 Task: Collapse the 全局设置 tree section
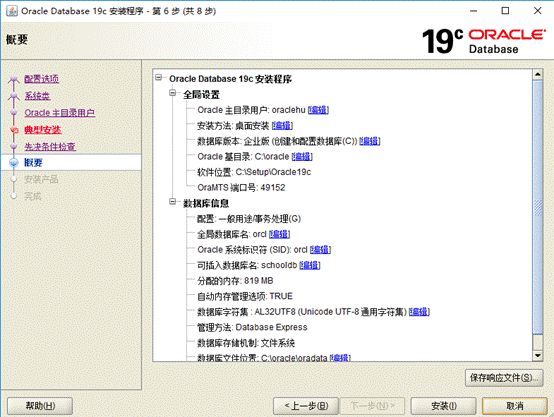click(x=173, y=93)
